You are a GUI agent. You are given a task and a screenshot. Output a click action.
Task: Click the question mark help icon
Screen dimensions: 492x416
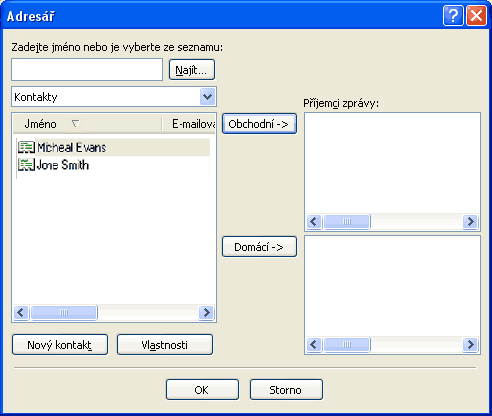(453, 15)
